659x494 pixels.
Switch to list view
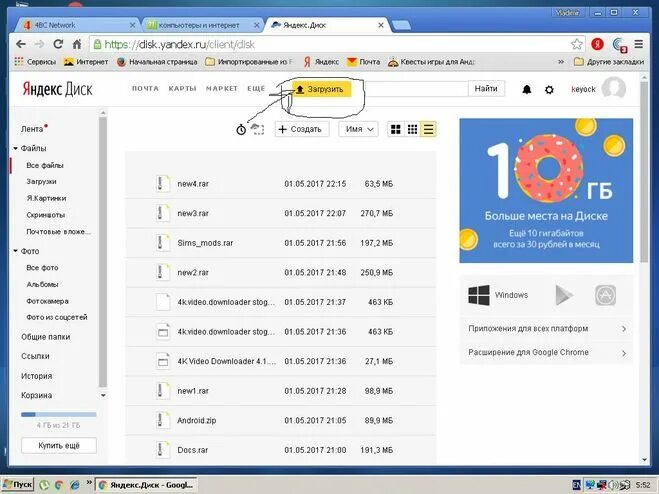[428, 129]
